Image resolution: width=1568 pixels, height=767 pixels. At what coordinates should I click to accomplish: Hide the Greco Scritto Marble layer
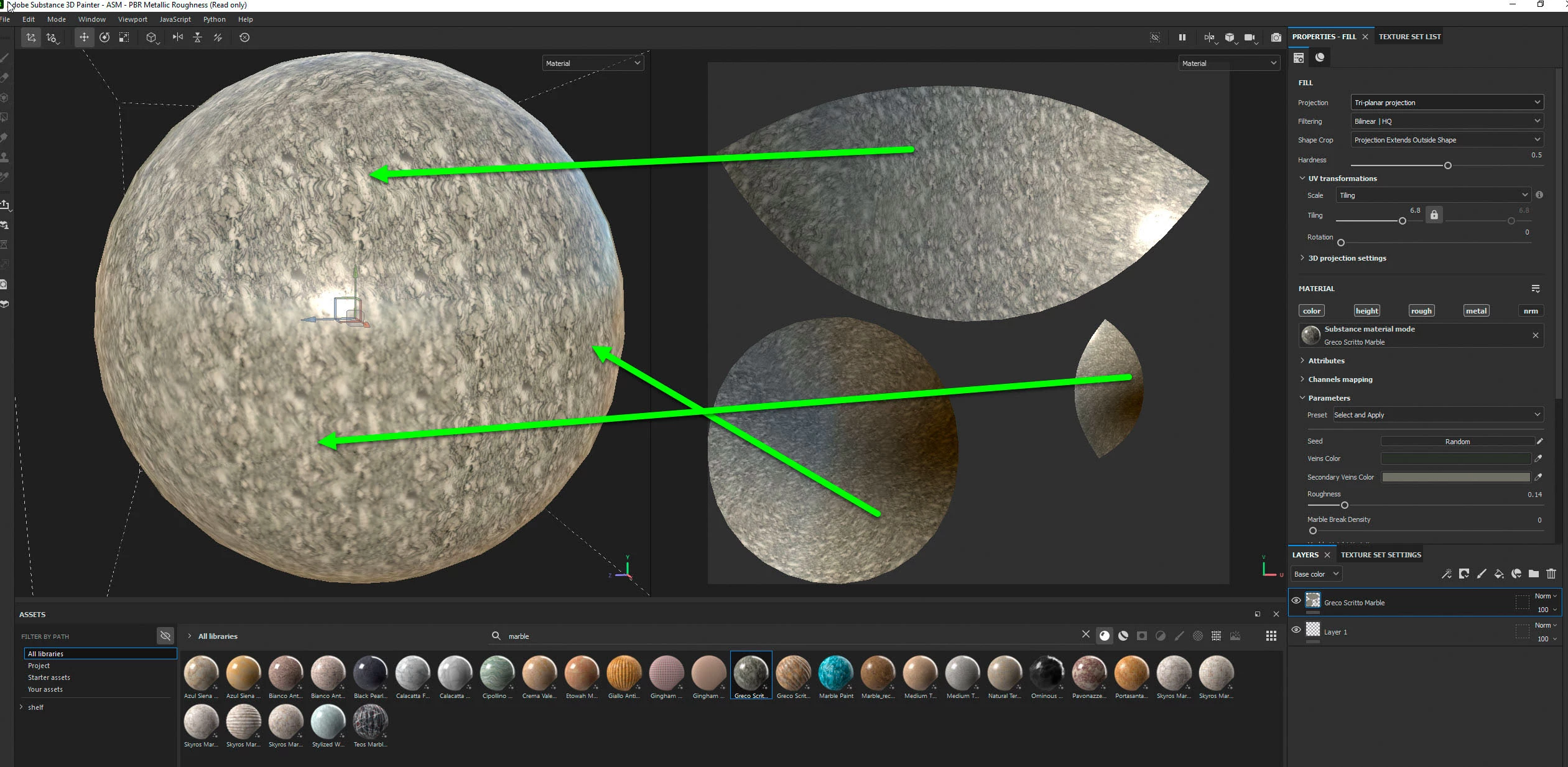1296,601
